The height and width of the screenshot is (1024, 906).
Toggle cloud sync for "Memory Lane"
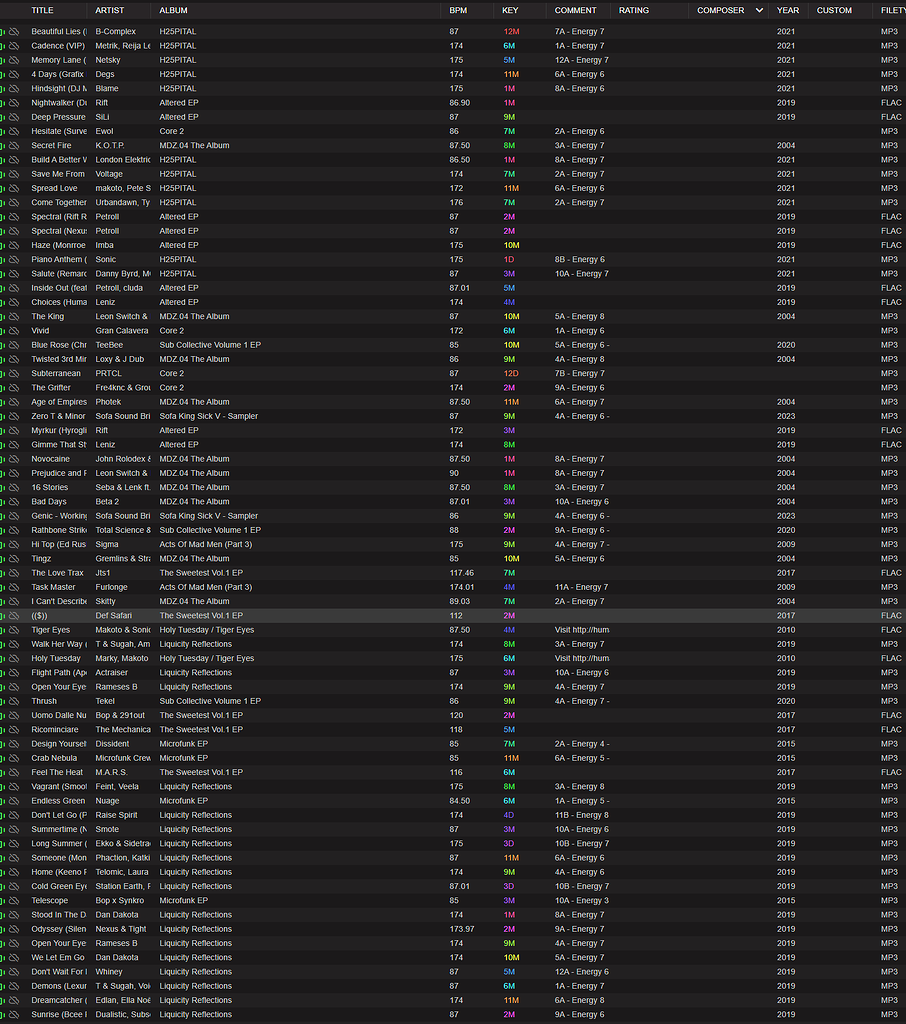click(x=14, y=59)
